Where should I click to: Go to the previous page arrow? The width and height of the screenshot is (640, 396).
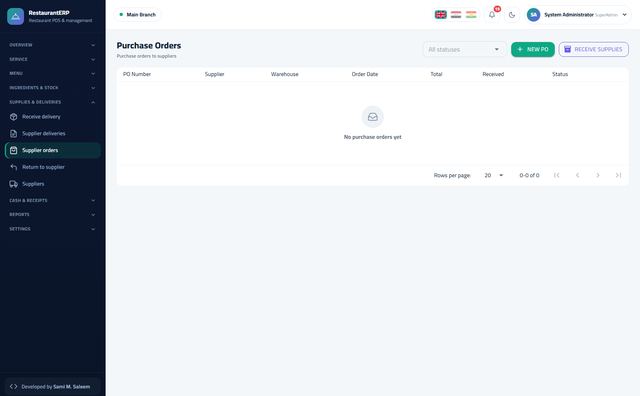tap(577, 175)
